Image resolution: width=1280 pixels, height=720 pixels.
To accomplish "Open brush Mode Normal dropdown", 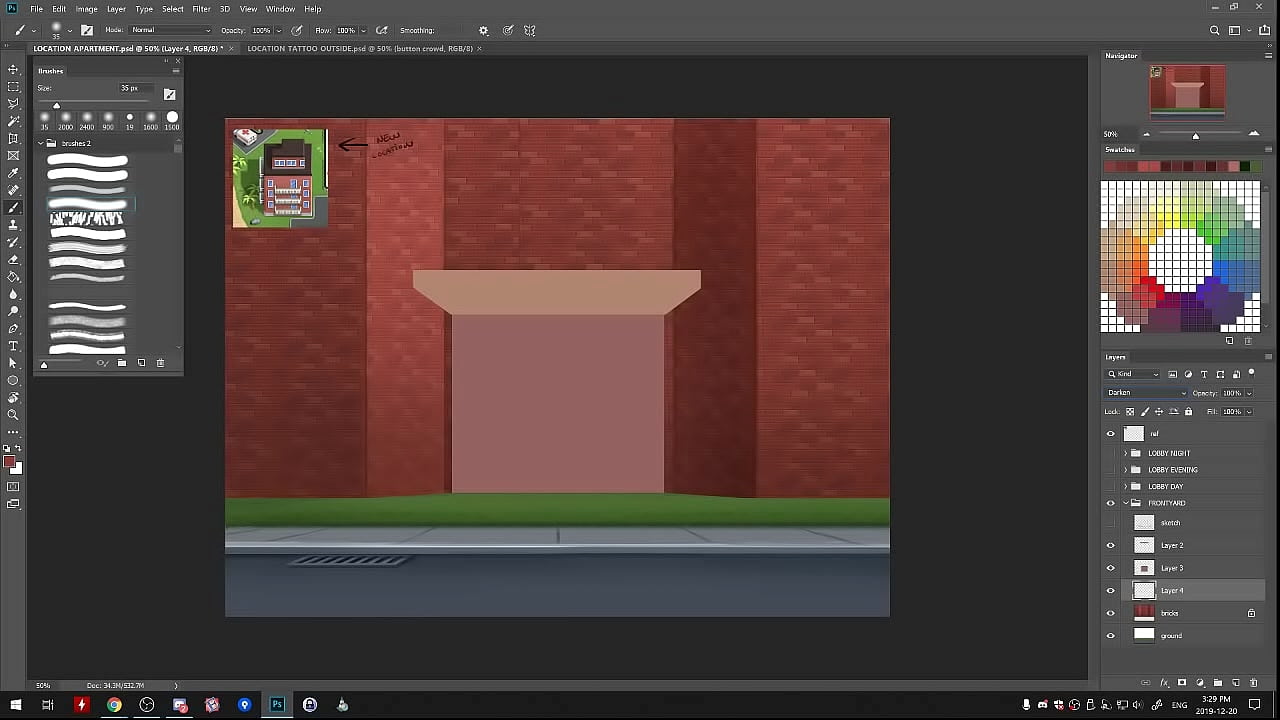I will (x=170, y=30).
